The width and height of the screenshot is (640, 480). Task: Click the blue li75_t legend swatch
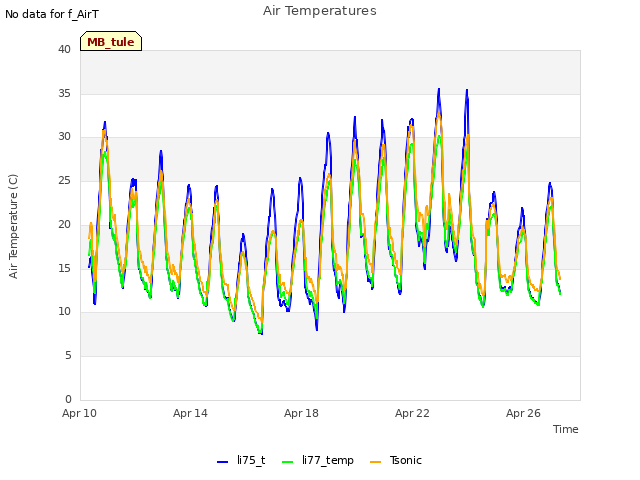(x=222, y=462)
